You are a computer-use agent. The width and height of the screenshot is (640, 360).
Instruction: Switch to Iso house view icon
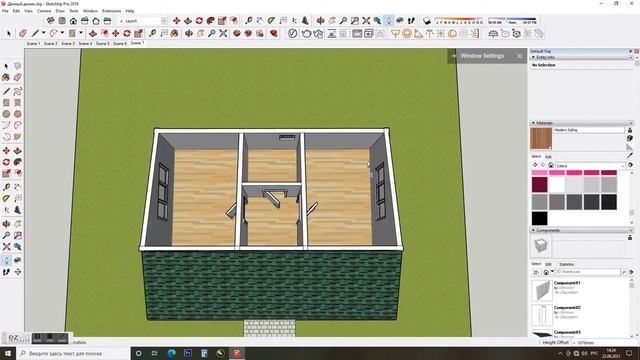51,20
